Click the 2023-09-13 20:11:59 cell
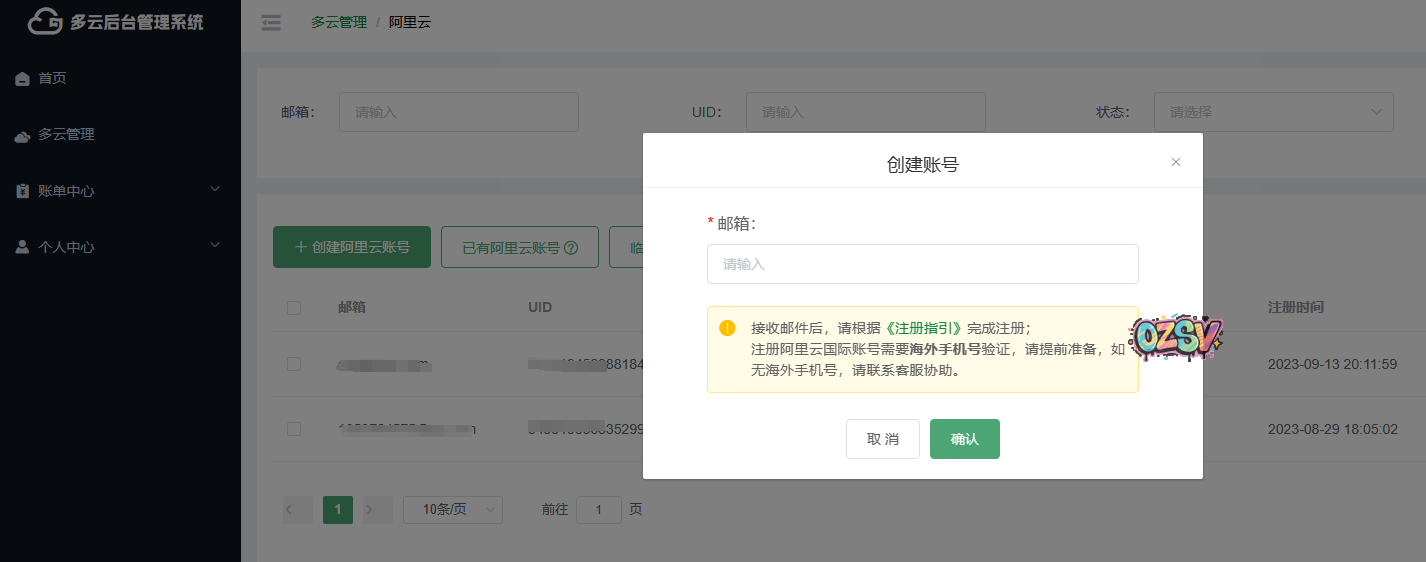The width and height of the screenshot is (1426, 562). 1332,364
